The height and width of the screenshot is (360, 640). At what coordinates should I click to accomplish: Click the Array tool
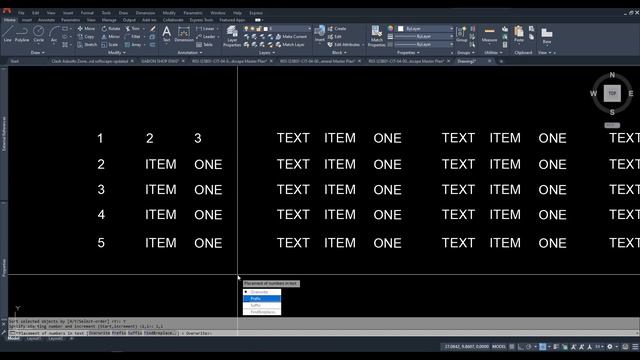point(133,44)
